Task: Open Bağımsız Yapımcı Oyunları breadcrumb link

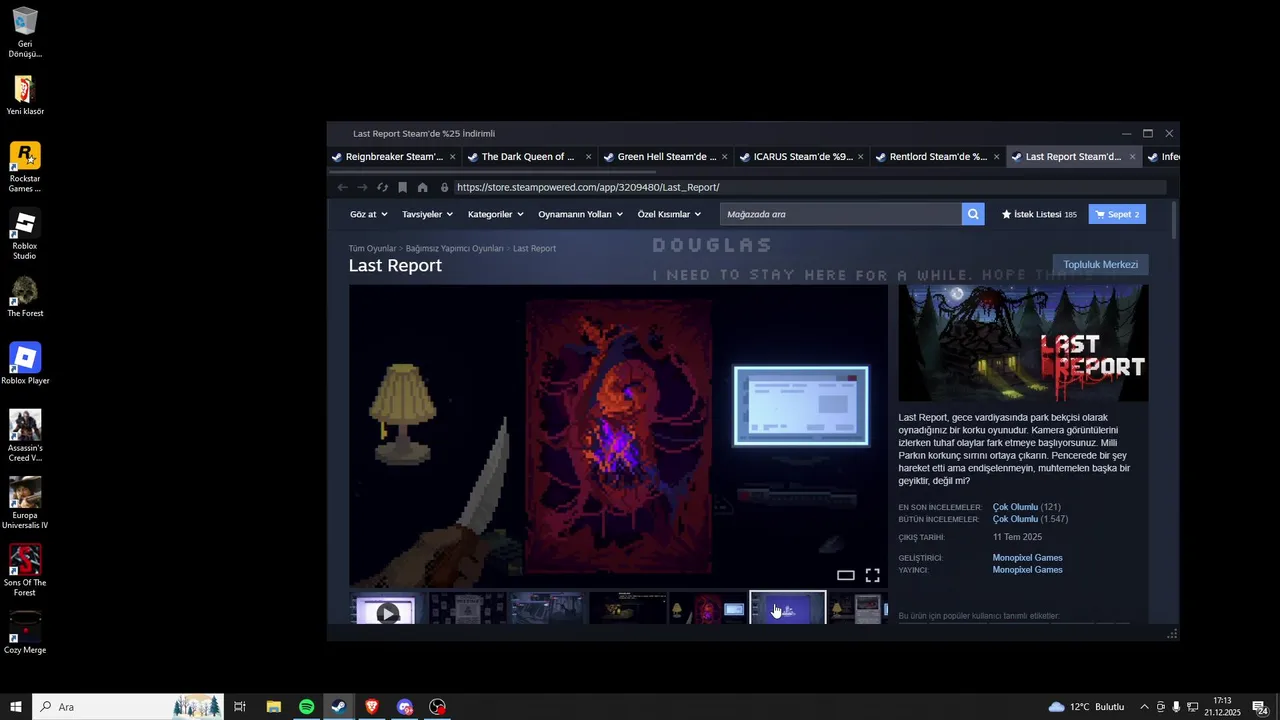Action: pos(455,248)
